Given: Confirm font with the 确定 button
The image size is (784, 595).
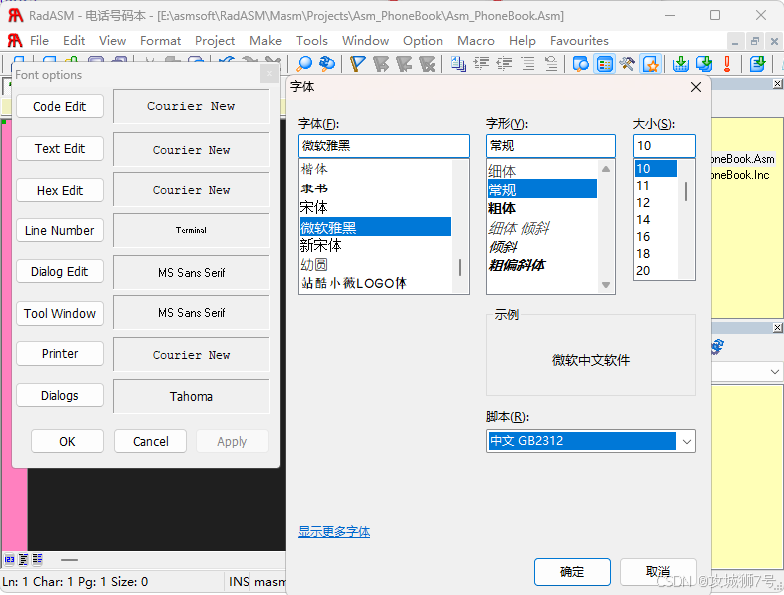Looking at the screenshot, I should (x=572, y=572).
